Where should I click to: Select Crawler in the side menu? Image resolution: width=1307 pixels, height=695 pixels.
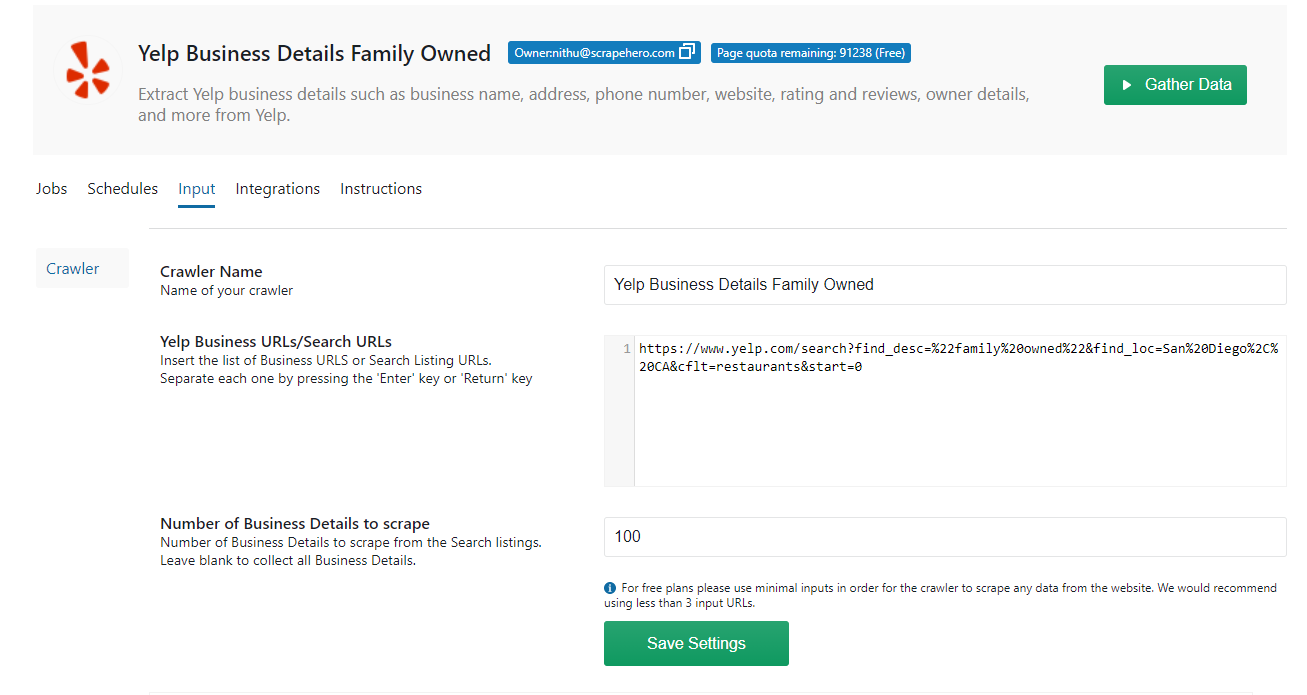tap(82, 268)
